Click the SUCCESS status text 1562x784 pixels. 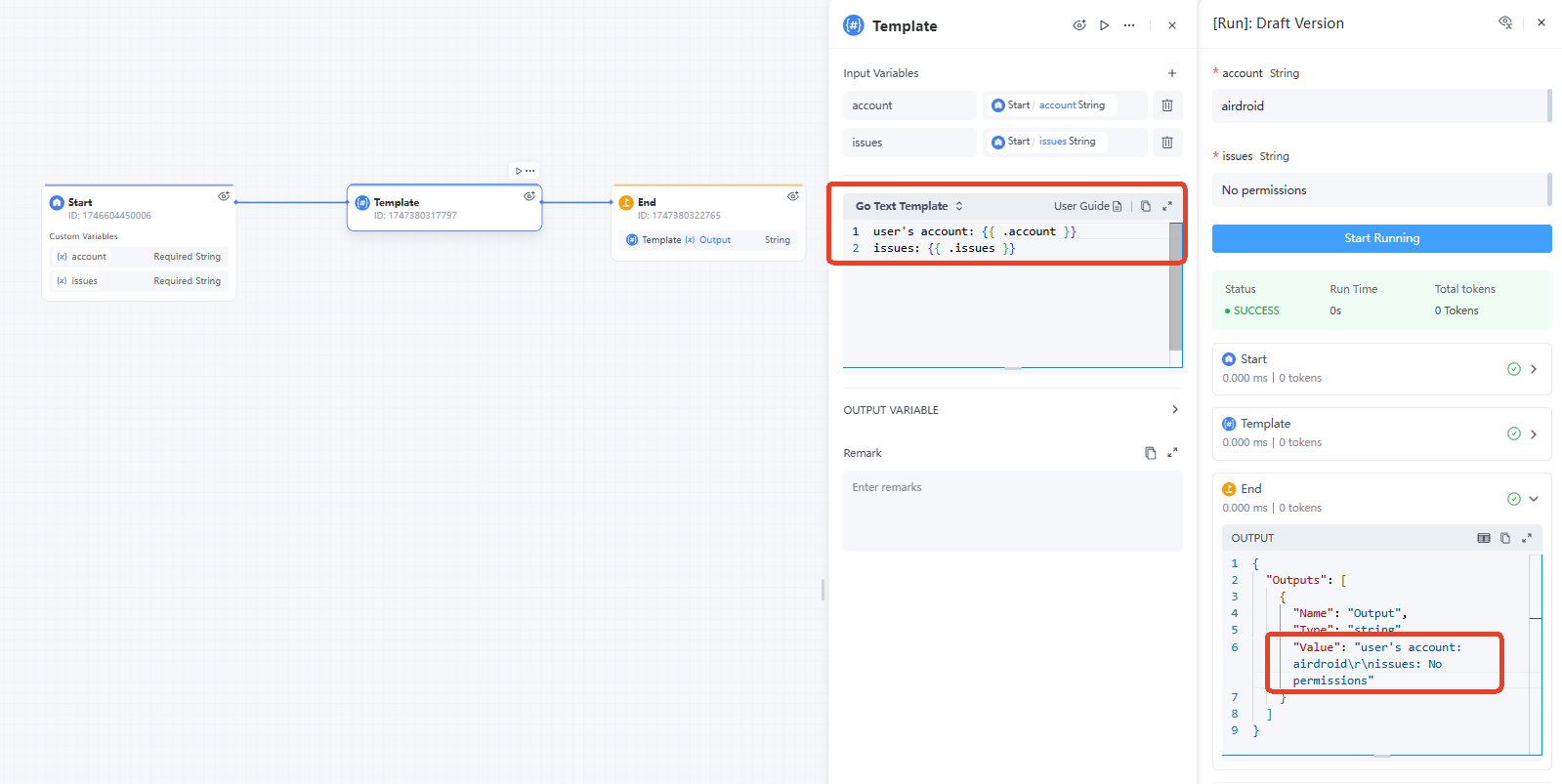(x=1256, y=310)
